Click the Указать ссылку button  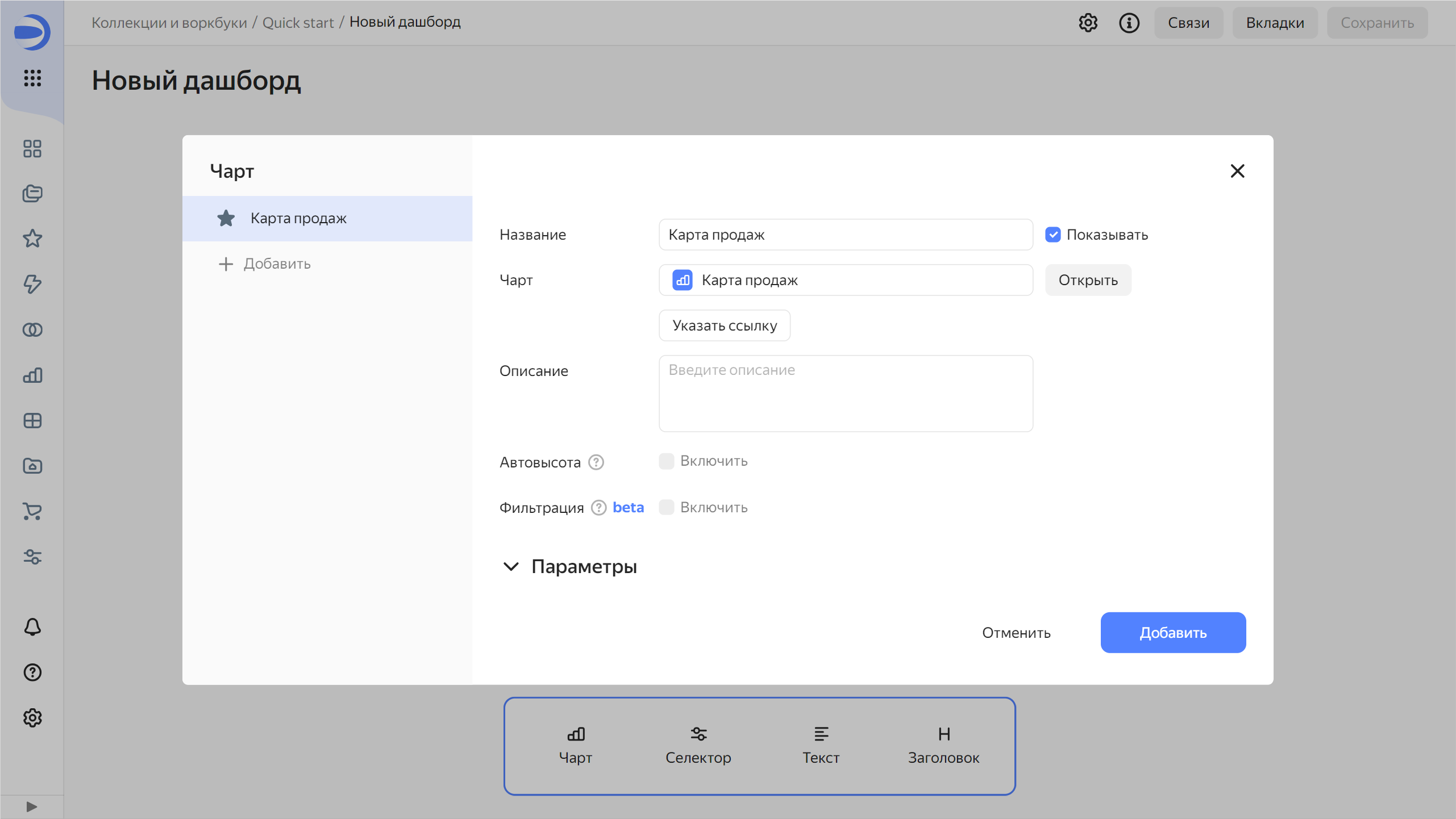(x=724, y=325)
